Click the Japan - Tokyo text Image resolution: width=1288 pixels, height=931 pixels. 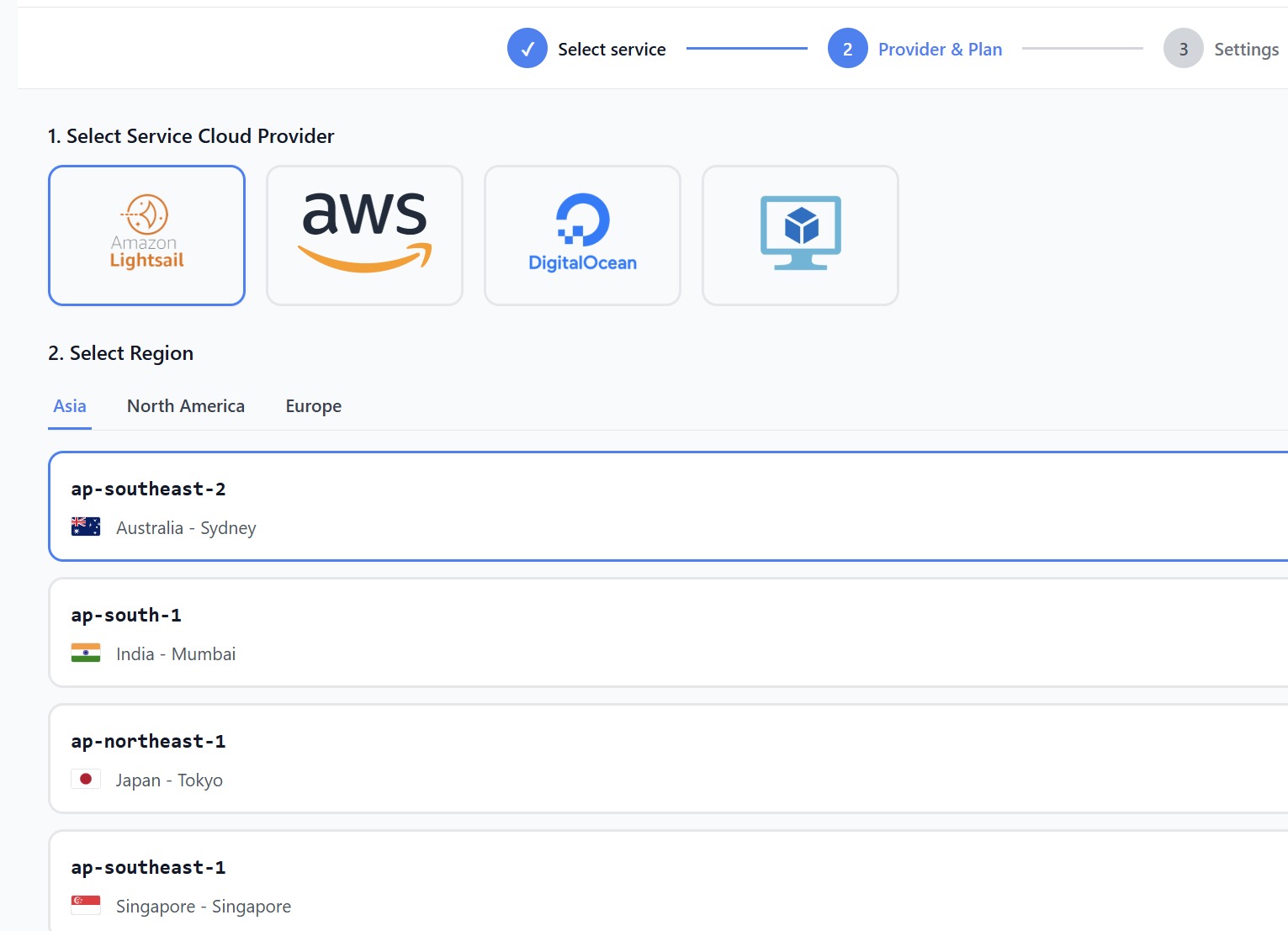[x=169, y=780]
